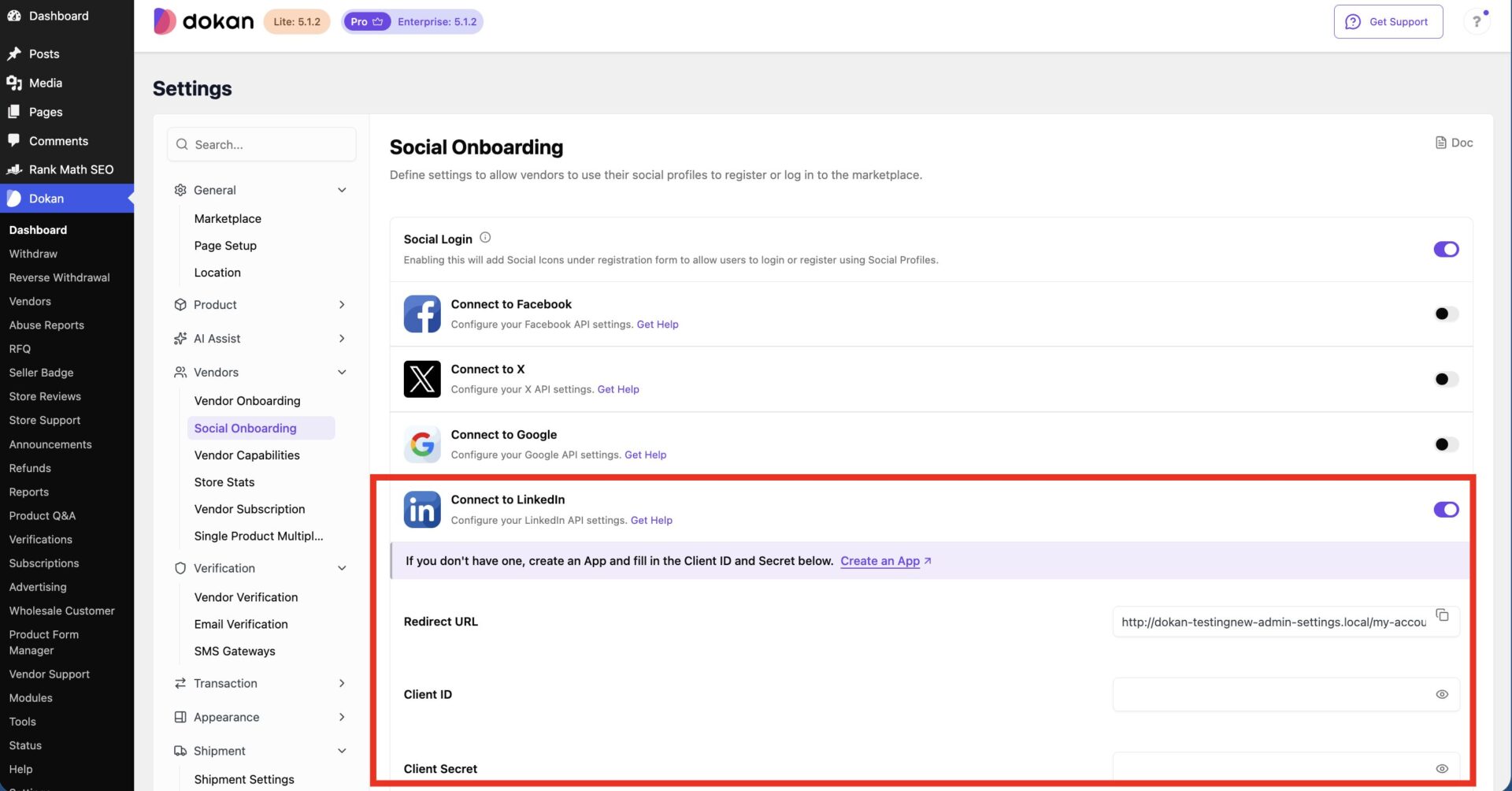Image resolution: width=1512 pixels, height=791 pixels.
Task: Click the search magnifier icon in settings
Action: click(x=182, y=144)
